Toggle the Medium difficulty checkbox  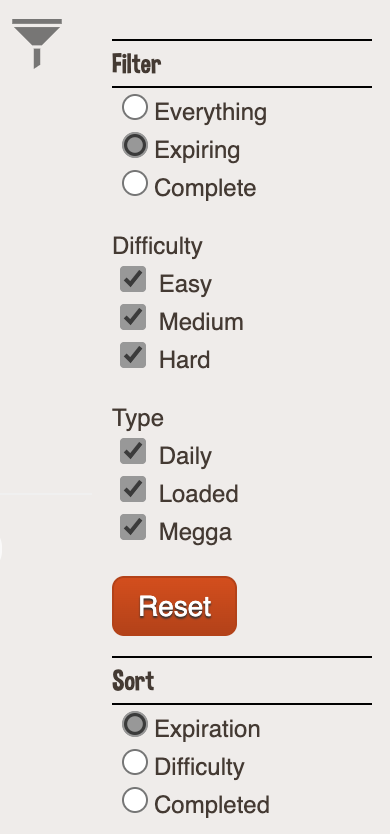[x=133, y=318]
